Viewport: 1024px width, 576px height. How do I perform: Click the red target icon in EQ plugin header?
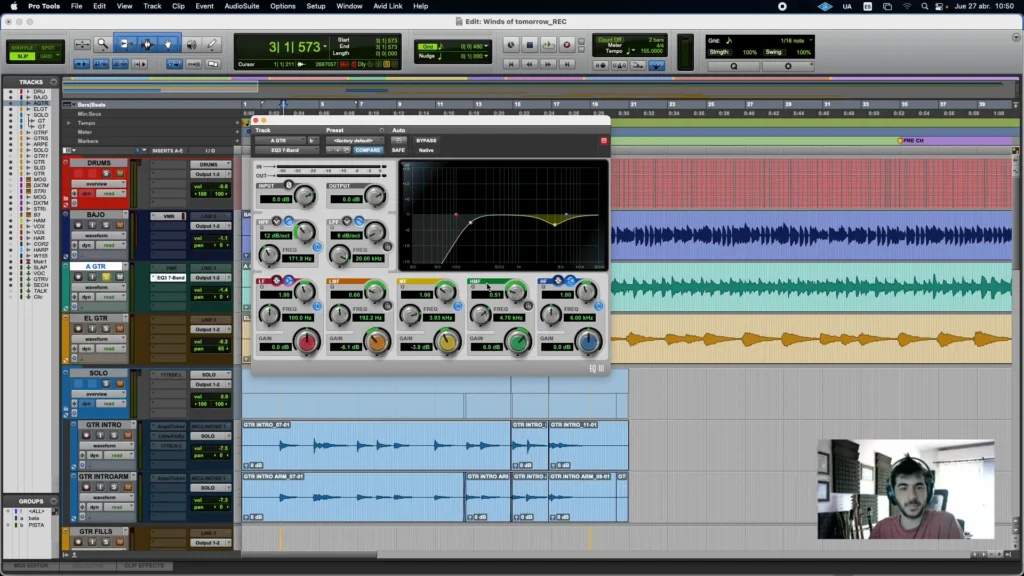pyautogui.click(x=603, y=140)
